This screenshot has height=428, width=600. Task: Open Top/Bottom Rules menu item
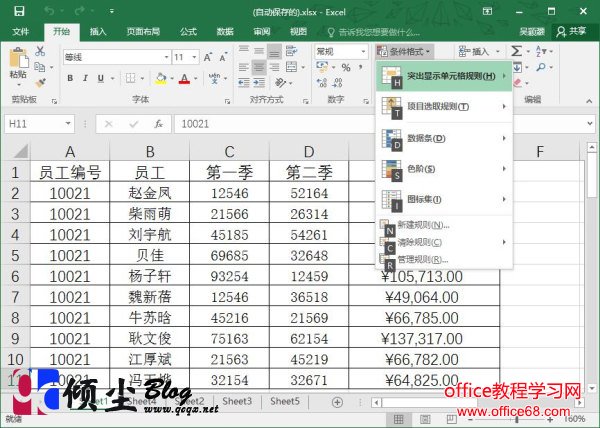click(x=444, y=106)
